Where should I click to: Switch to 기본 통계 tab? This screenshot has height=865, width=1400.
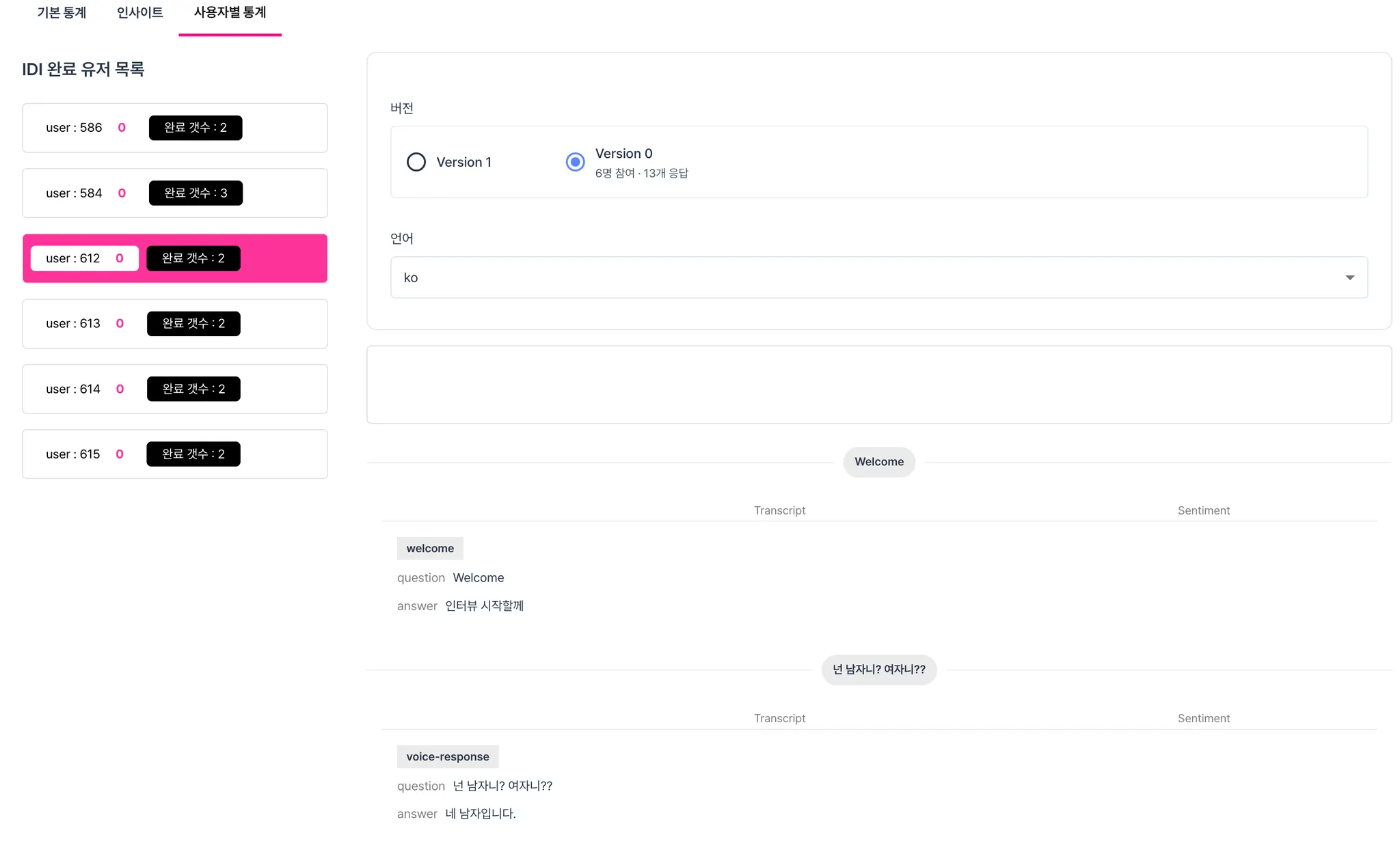[x=62, y=13]
